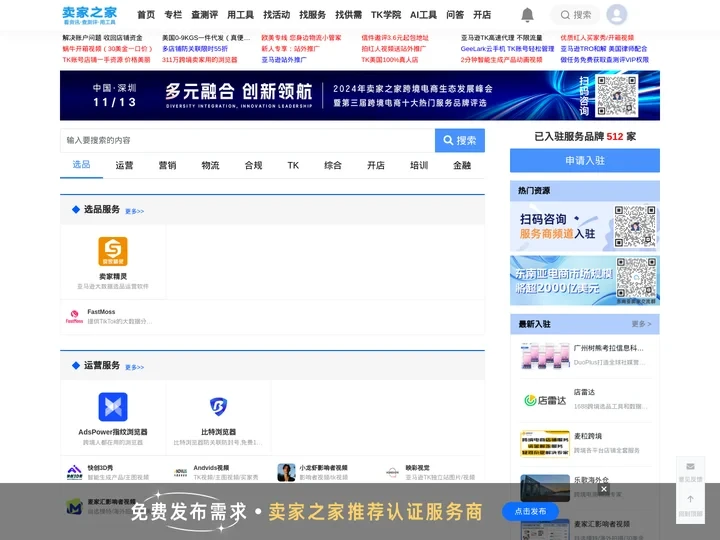Click the Andvids视频 logo icon
This screenshot has height=540, width=720.
(180, 472)
